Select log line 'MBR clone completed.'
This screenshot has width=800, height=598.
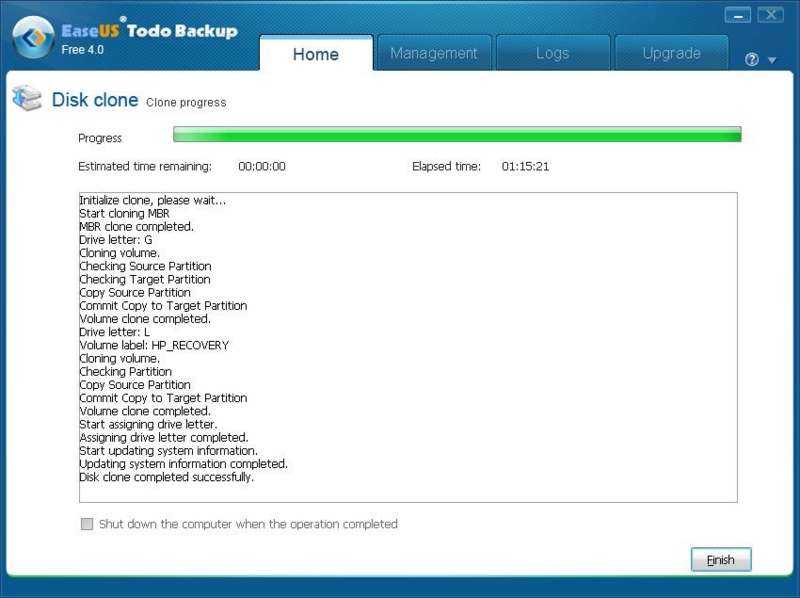(x=137, y=227)
